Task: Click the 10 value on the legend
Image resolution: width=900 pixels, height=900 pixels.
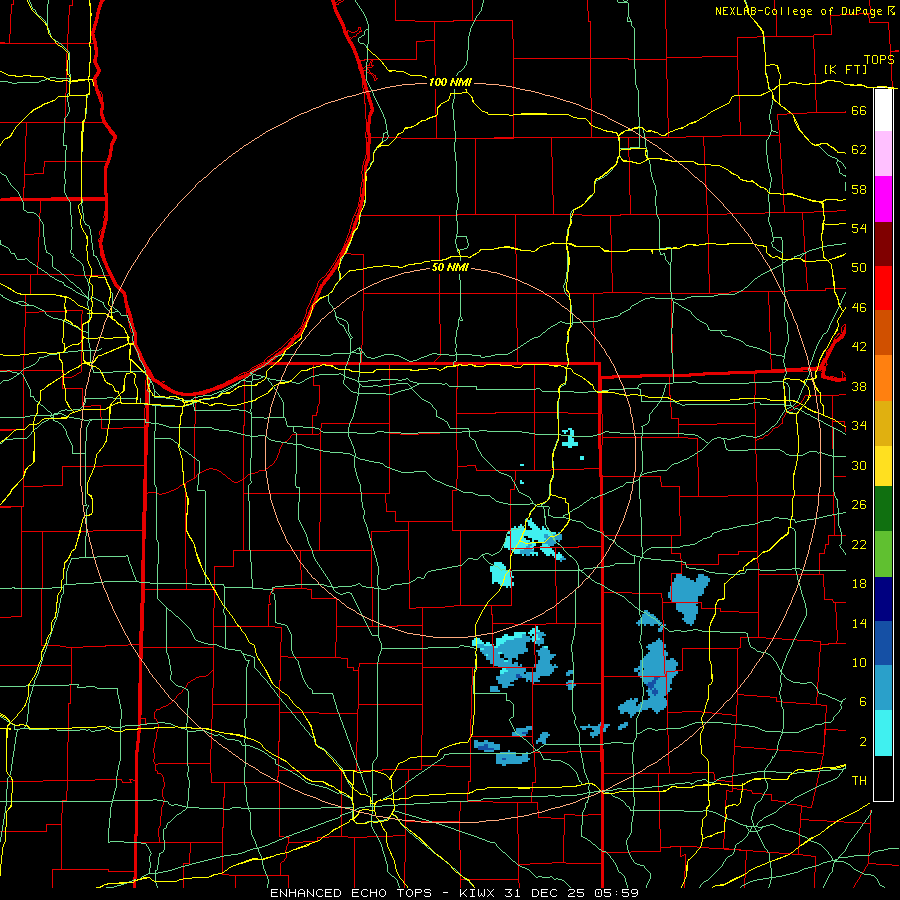Action: (859, 663)
